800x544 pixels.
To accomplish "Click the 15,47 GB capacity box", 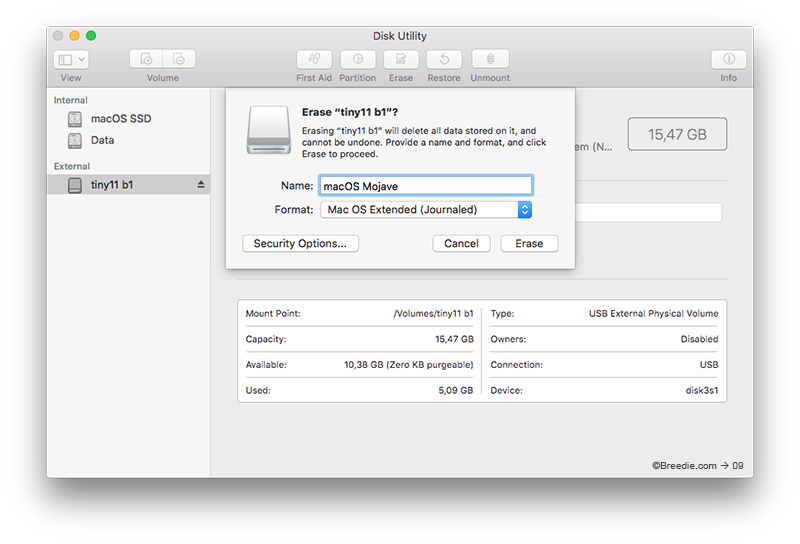I will coord(678,134).
